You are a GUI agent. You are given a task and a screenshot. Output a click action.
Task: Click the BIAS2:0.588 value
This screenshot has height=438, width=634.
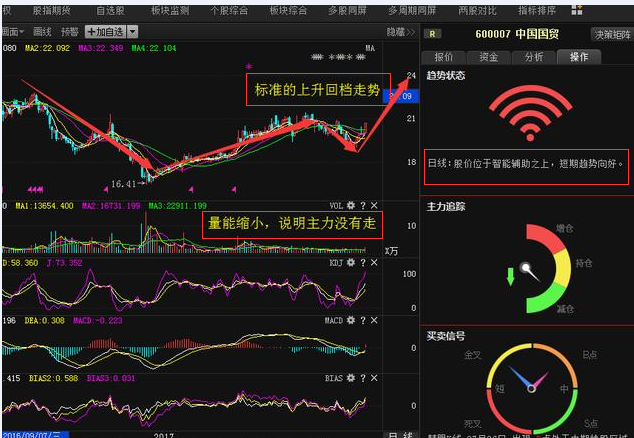(53, 378)
